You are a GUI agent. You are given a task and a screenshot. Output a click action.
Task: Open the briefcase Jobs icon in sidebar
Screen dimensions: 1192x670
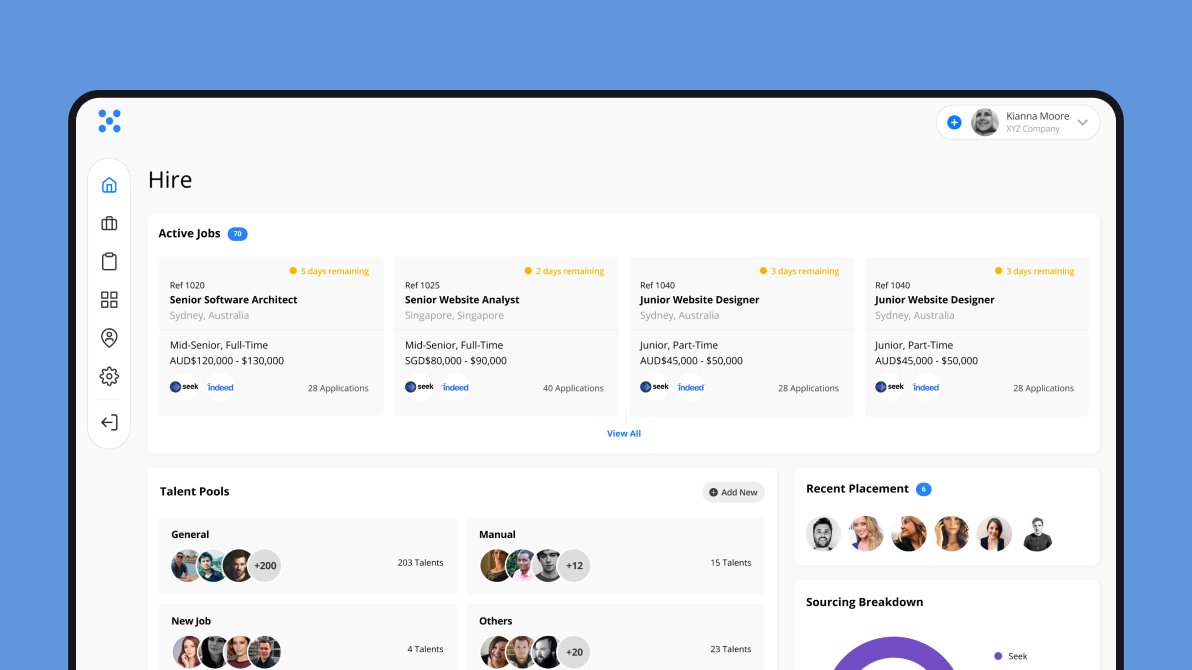tap(109, 223)
